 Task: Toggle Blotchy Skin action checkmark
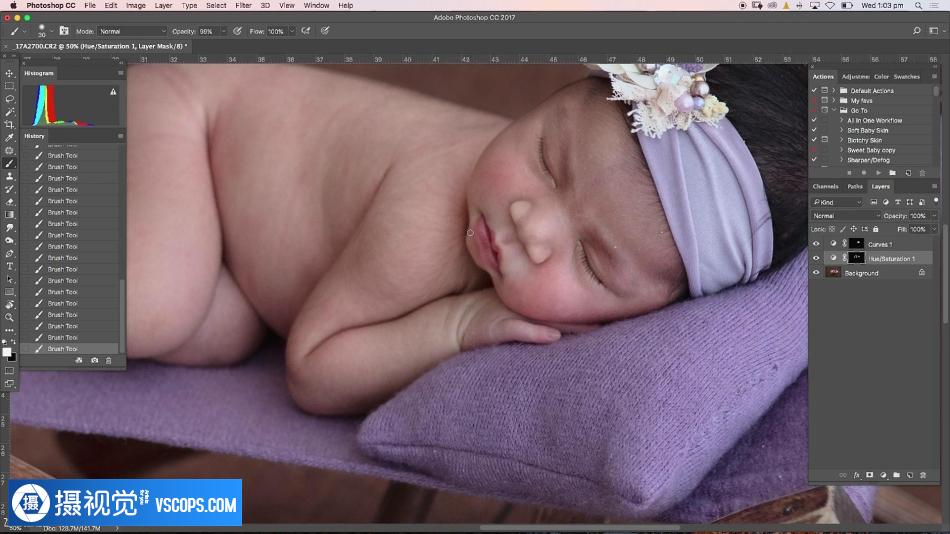814,139
